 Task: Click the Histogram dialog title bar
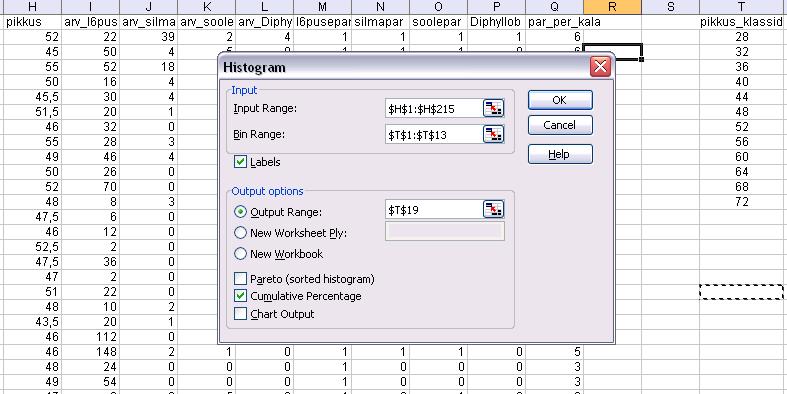404,67
